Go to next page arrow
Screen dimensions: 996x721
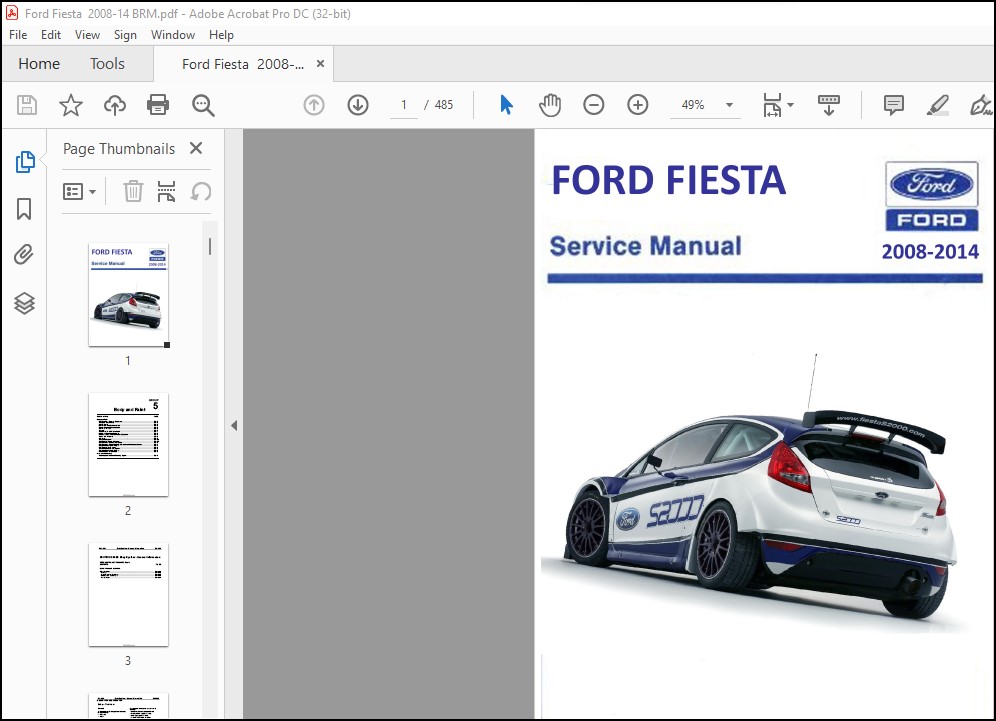(358, 105)
